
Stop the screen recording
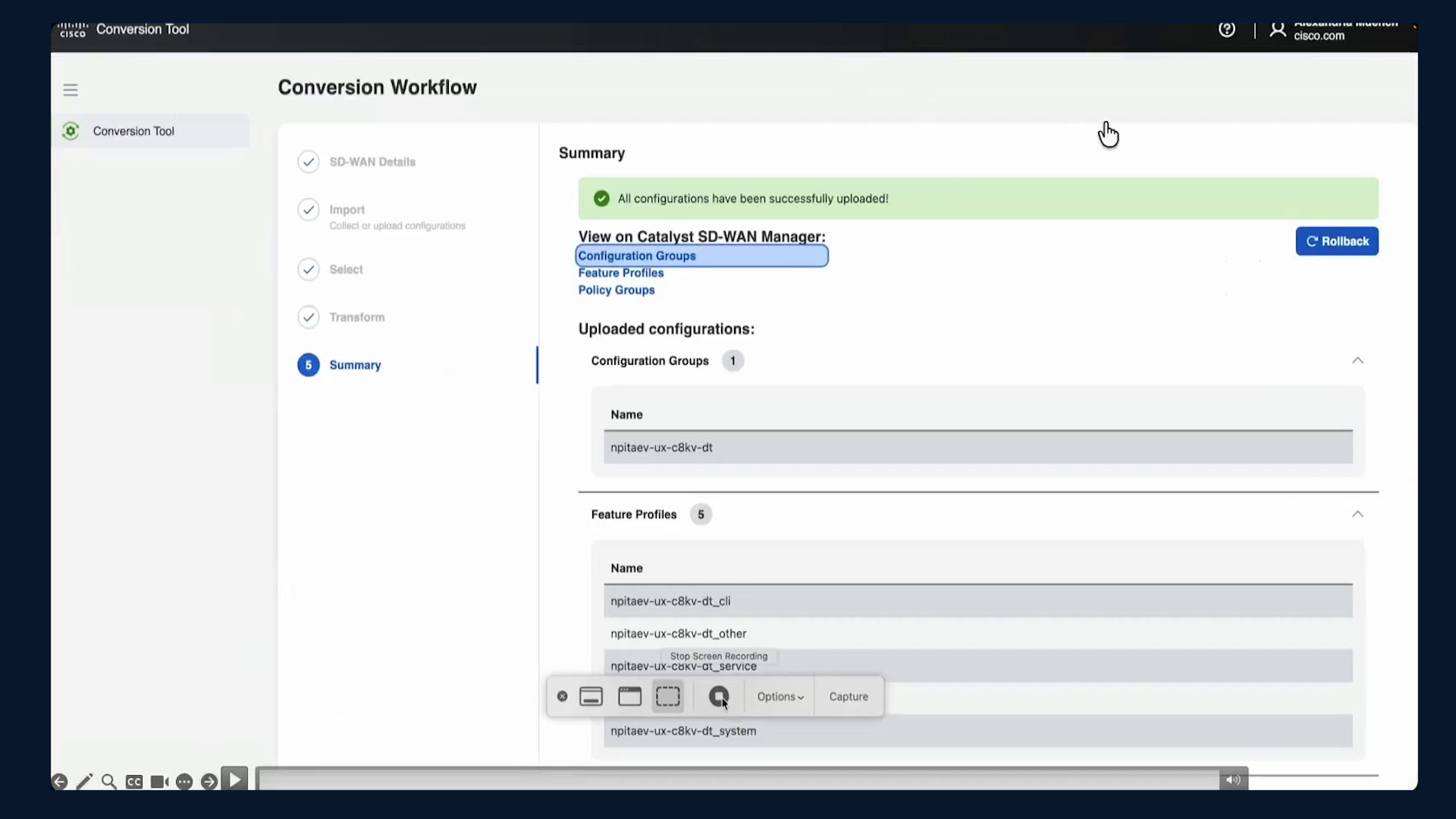[718, 697]
